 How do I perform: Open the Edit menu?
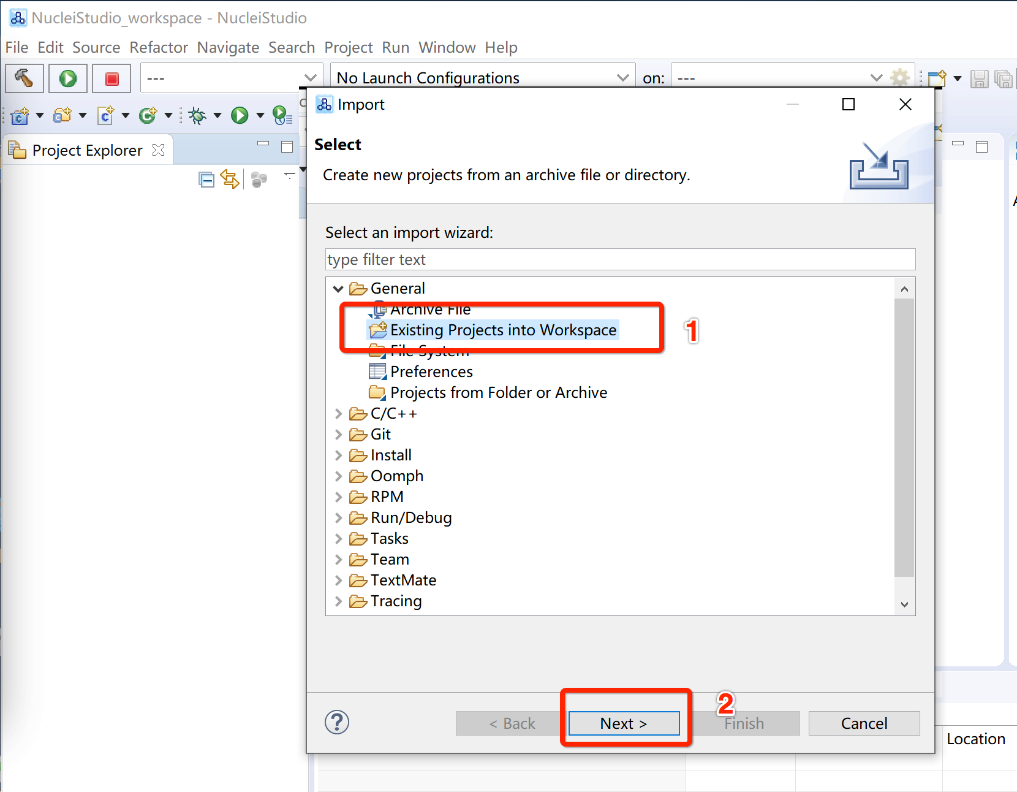[51, 47]
